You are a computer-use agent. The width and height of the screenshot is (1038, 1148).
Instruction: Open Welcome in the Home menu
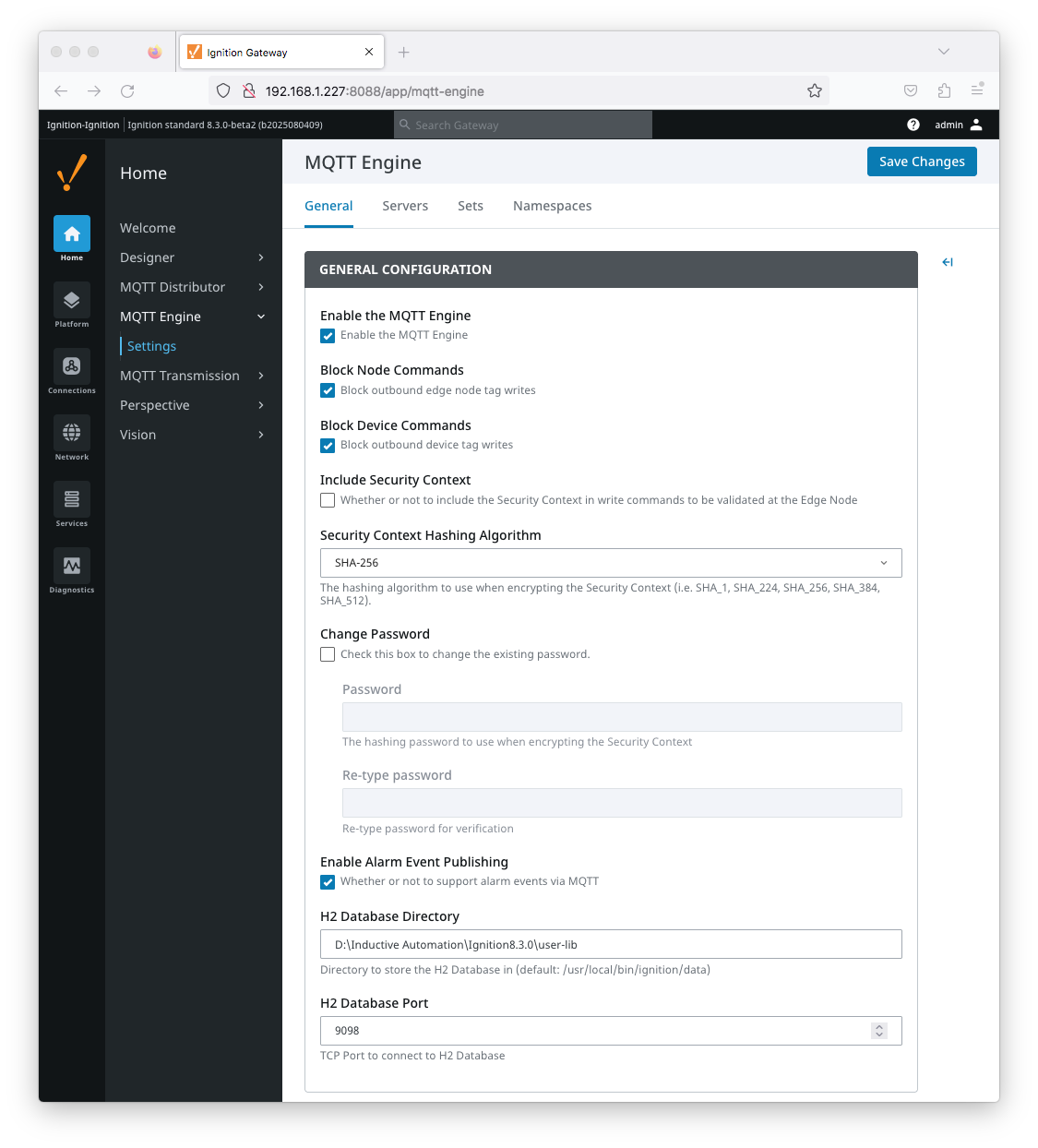[x=148, y=228]
